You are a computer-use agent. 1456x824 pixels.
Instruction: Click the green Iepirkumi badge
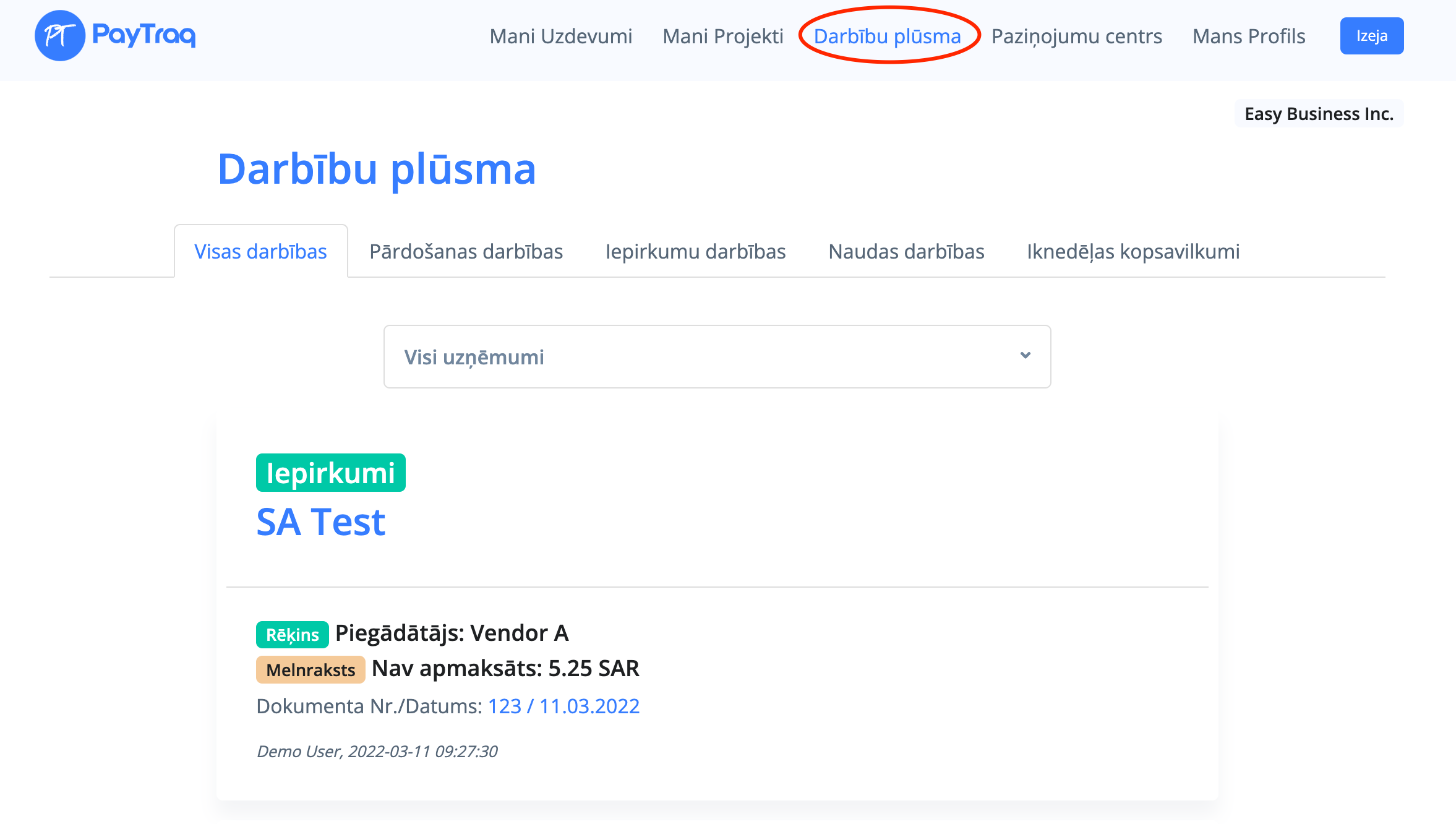(x=330, y=473)
